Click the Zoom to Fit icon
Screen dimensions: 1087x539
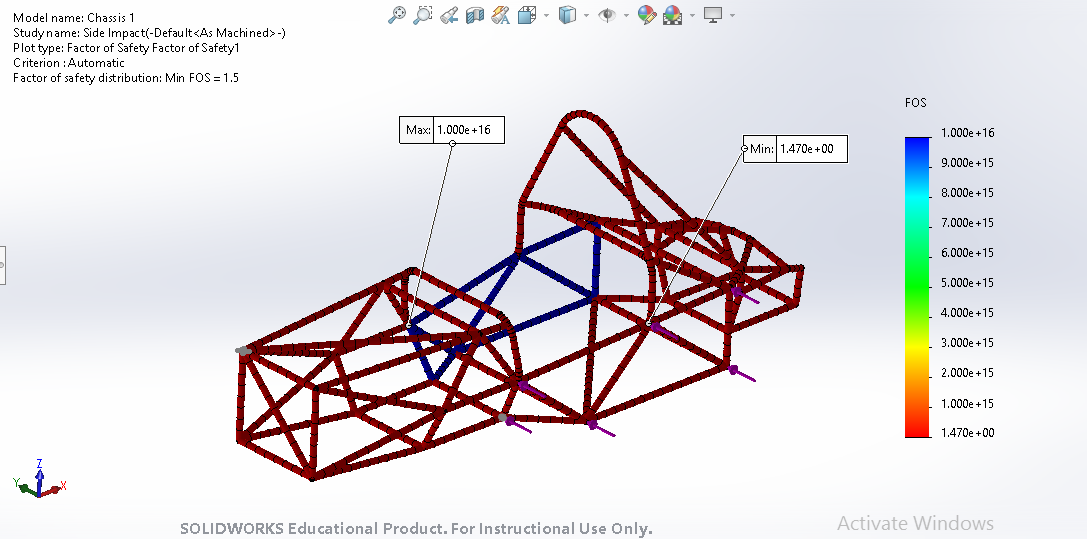[x=397, y=15]
